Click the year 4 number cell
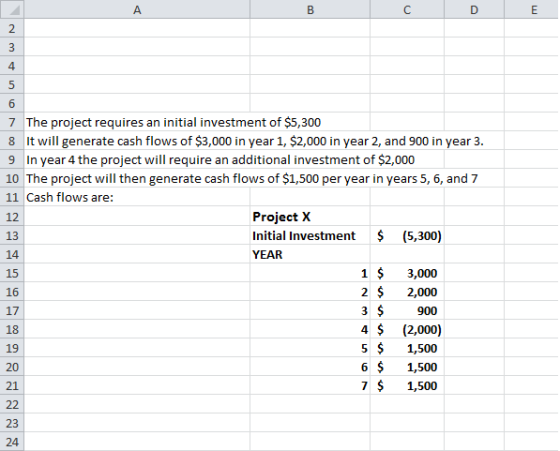 310,329
